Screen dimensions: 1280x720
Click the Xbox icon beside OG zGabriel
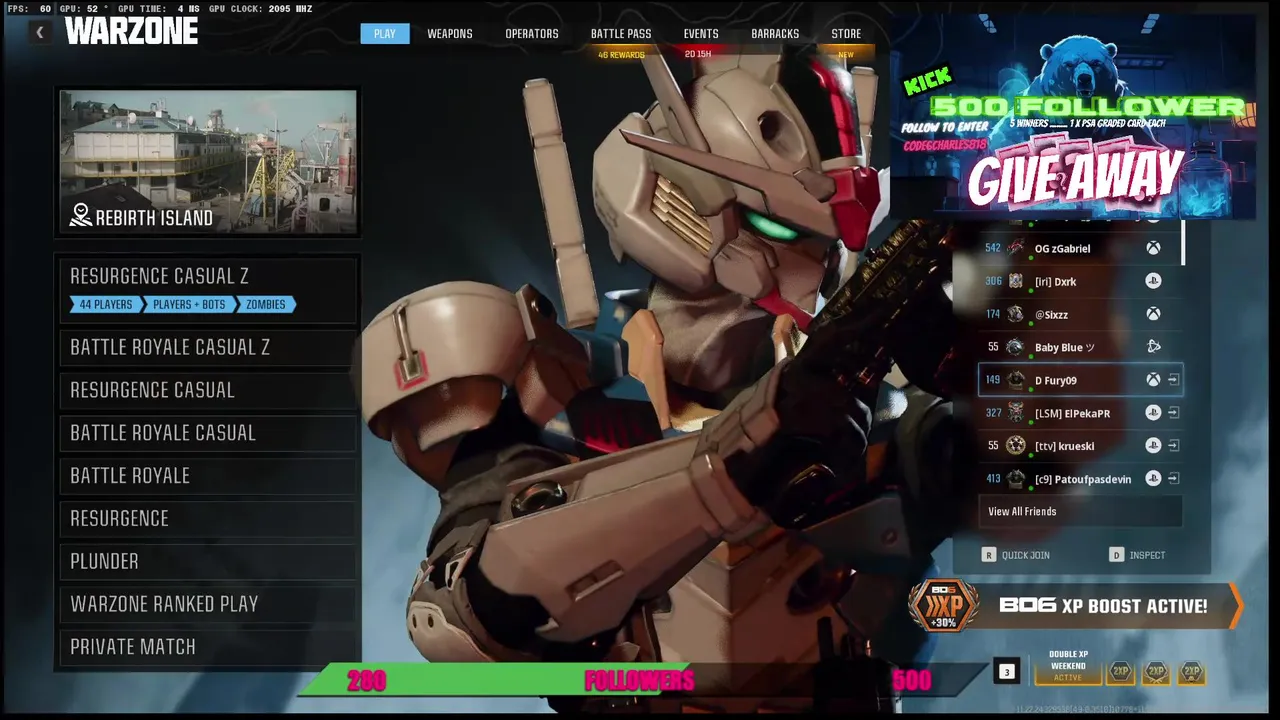click(1153, 248)
